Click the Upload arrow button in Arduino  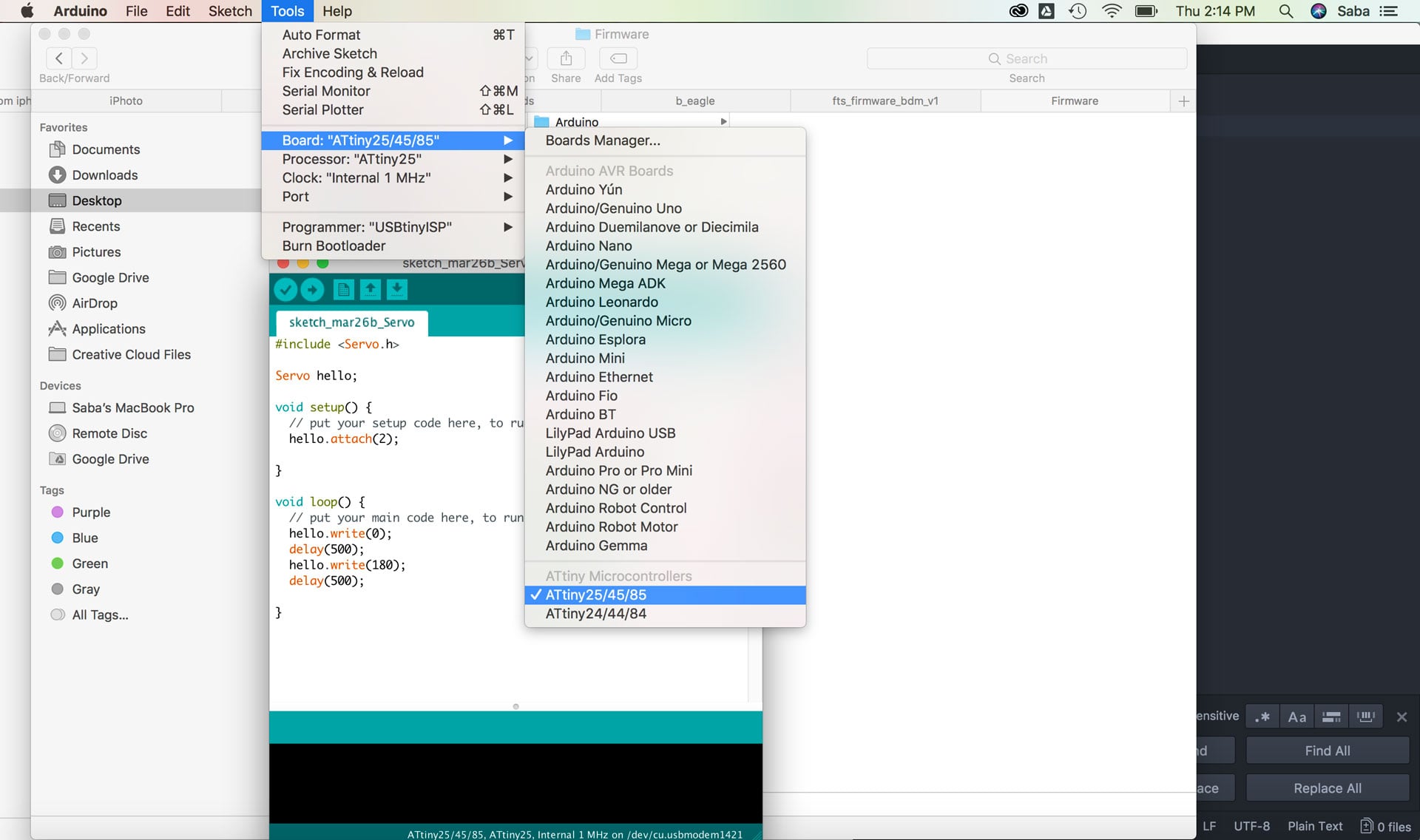(312, 290)
